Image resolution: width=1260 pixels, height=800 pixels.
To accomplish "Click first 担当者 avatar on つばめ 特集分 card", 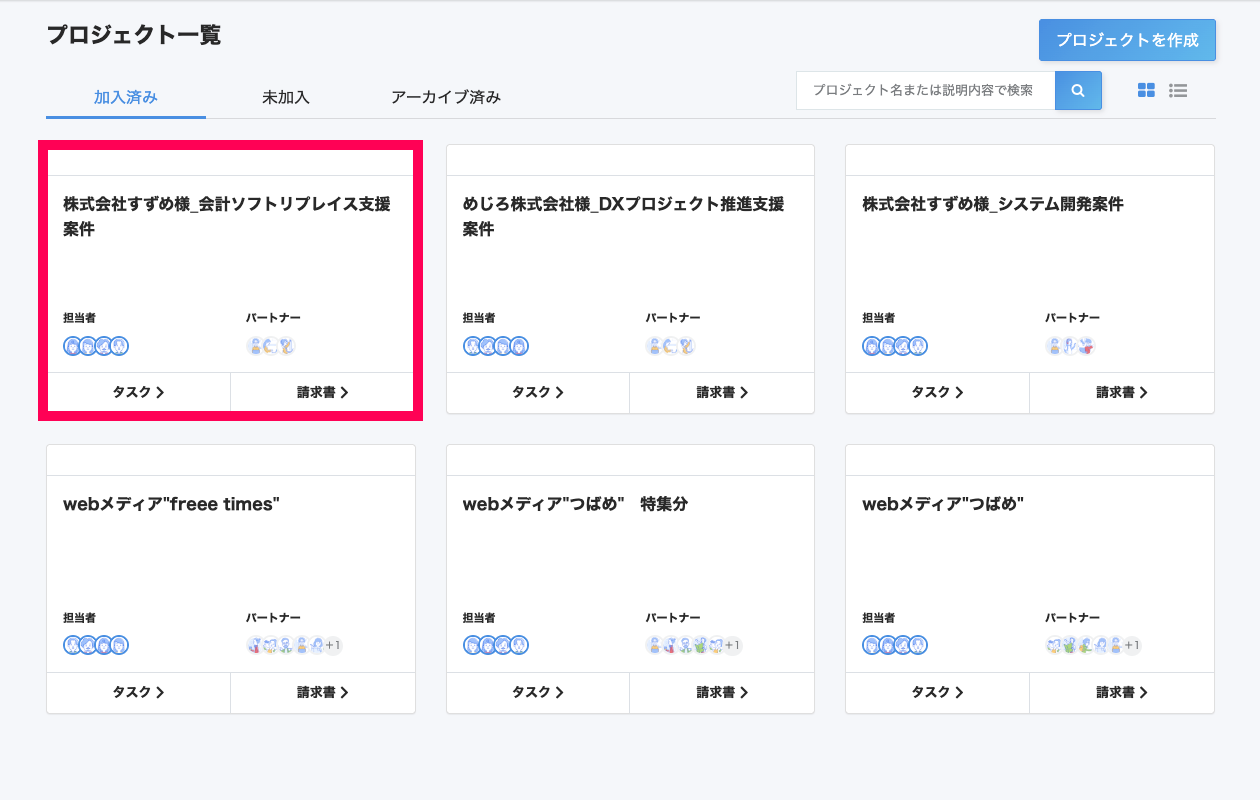I will pos(473,645).
